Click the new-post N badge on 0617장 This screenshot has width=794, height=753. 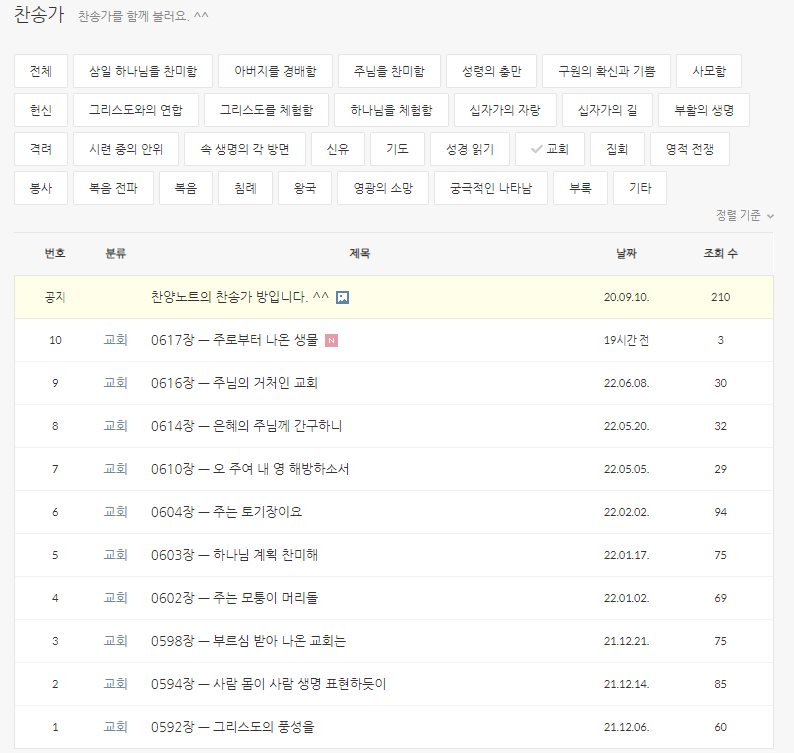331,340
